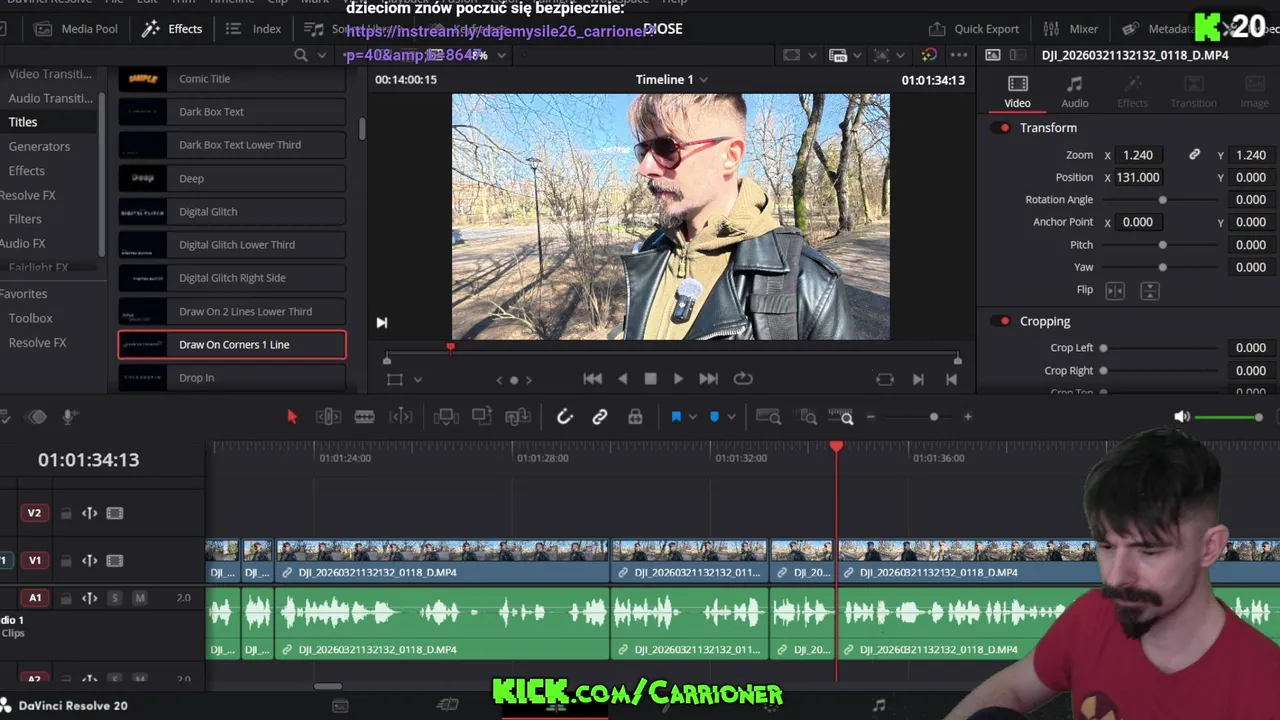Disable the V1 video track filmstrip

[x=115, y=561]
